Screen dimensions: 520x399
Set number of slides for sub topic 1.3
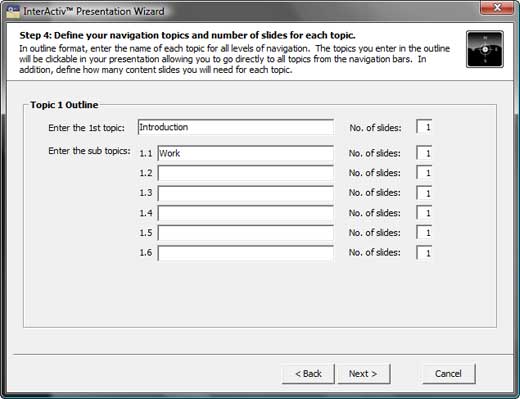424,193
